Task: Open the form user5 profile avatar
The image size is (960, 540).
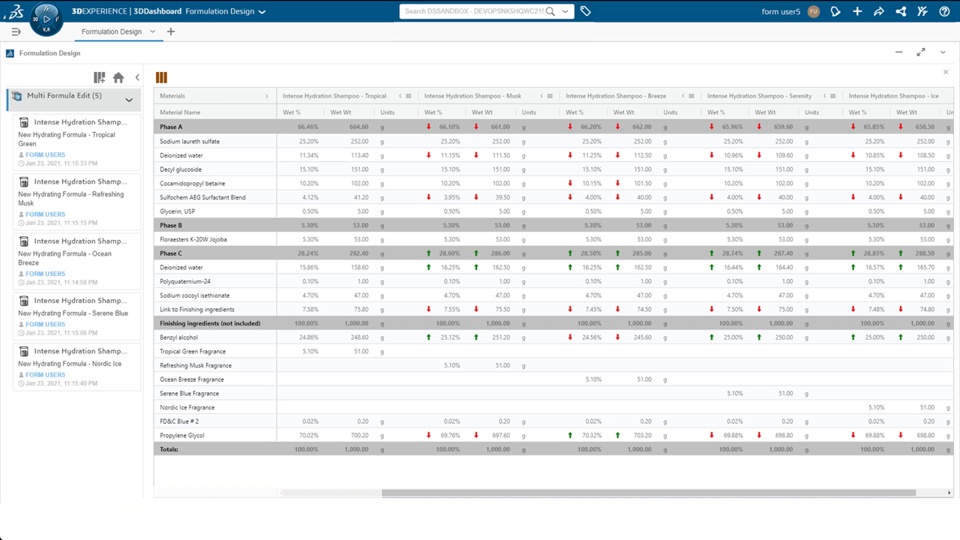Action: coord(813,12)
